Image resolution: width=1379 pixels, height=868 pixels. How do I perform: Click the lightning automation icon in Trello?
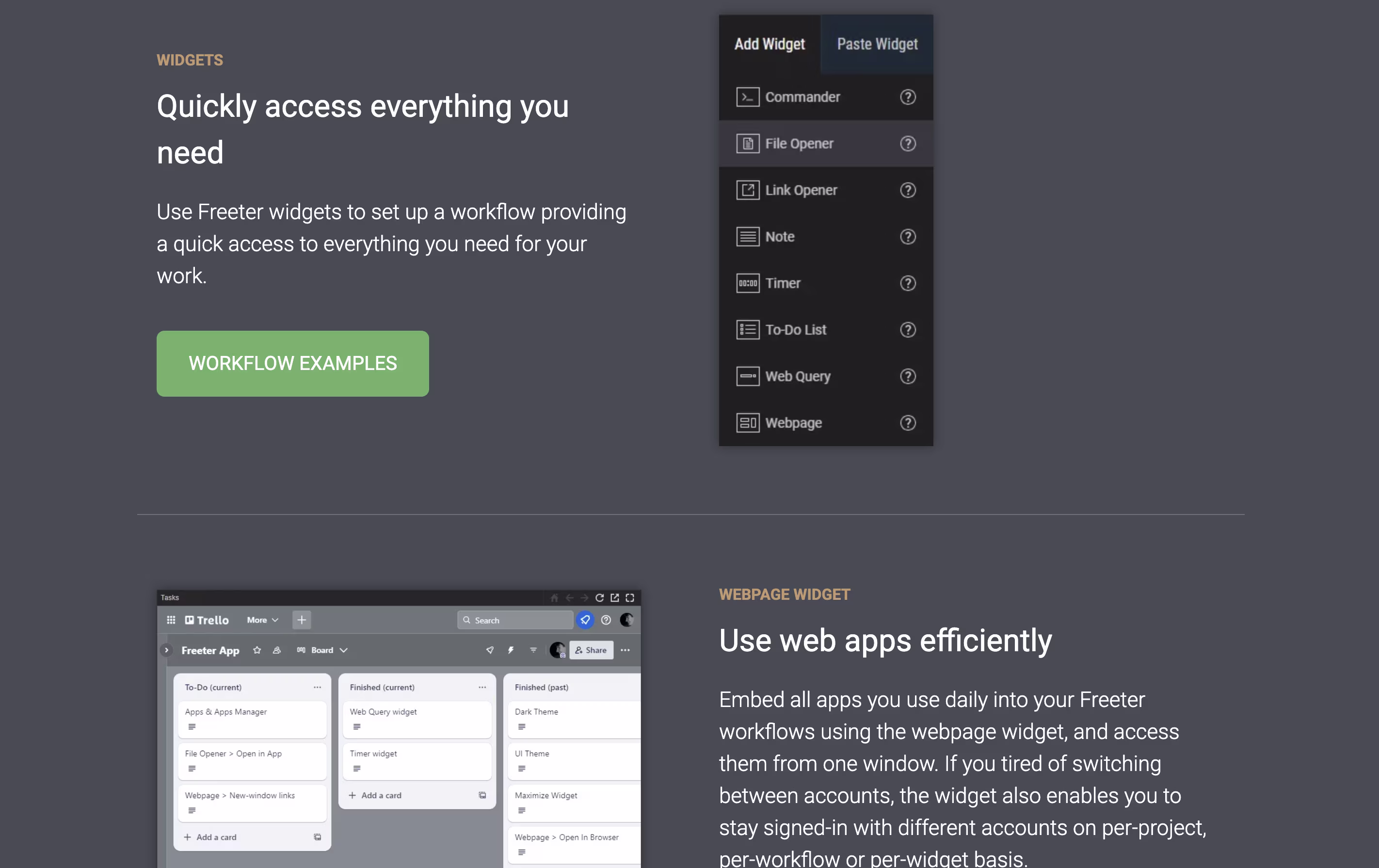(510, 650)
